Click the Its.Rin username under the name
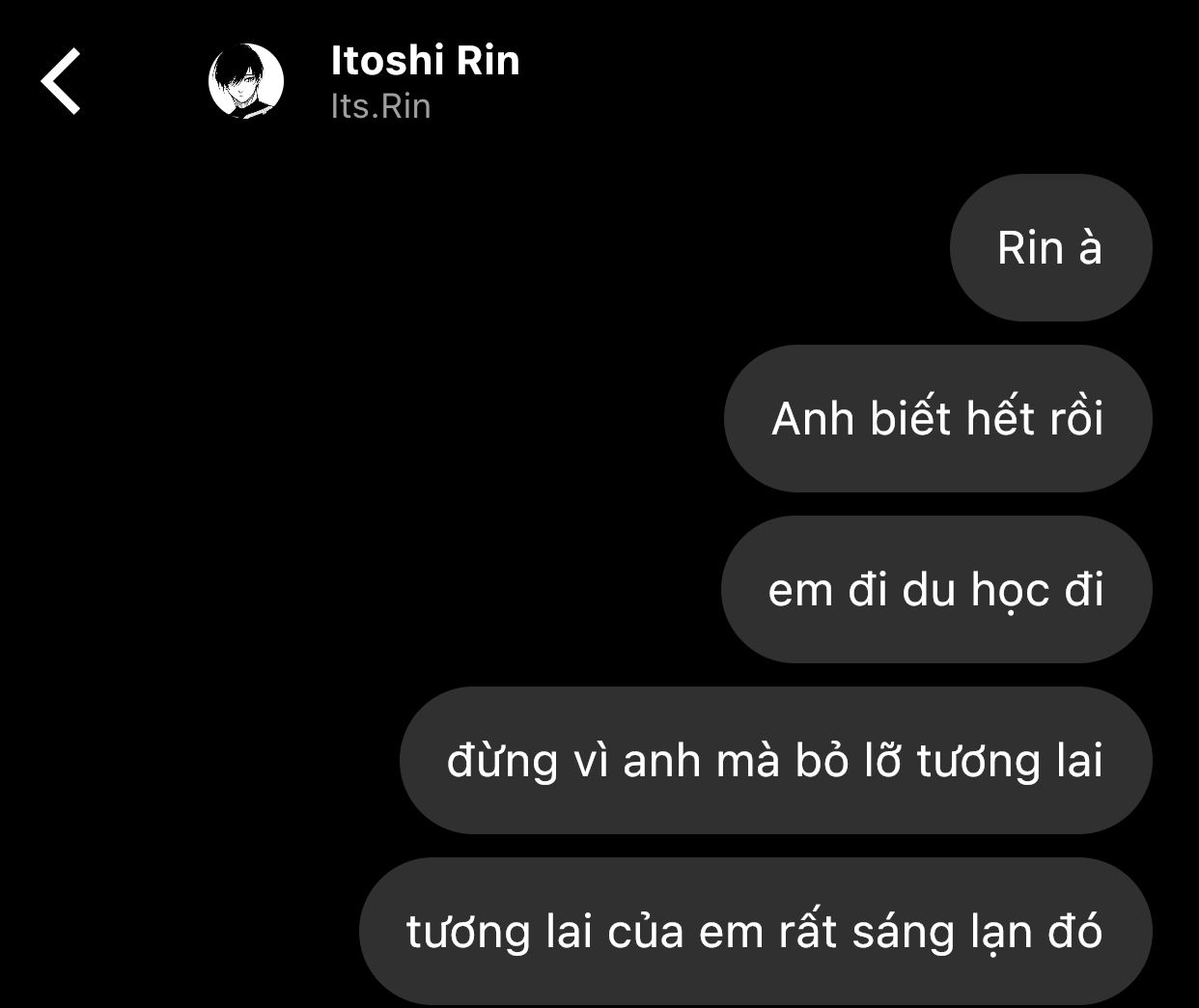Viewport: 1199px width, 1008px height. [x=380, y=106]
